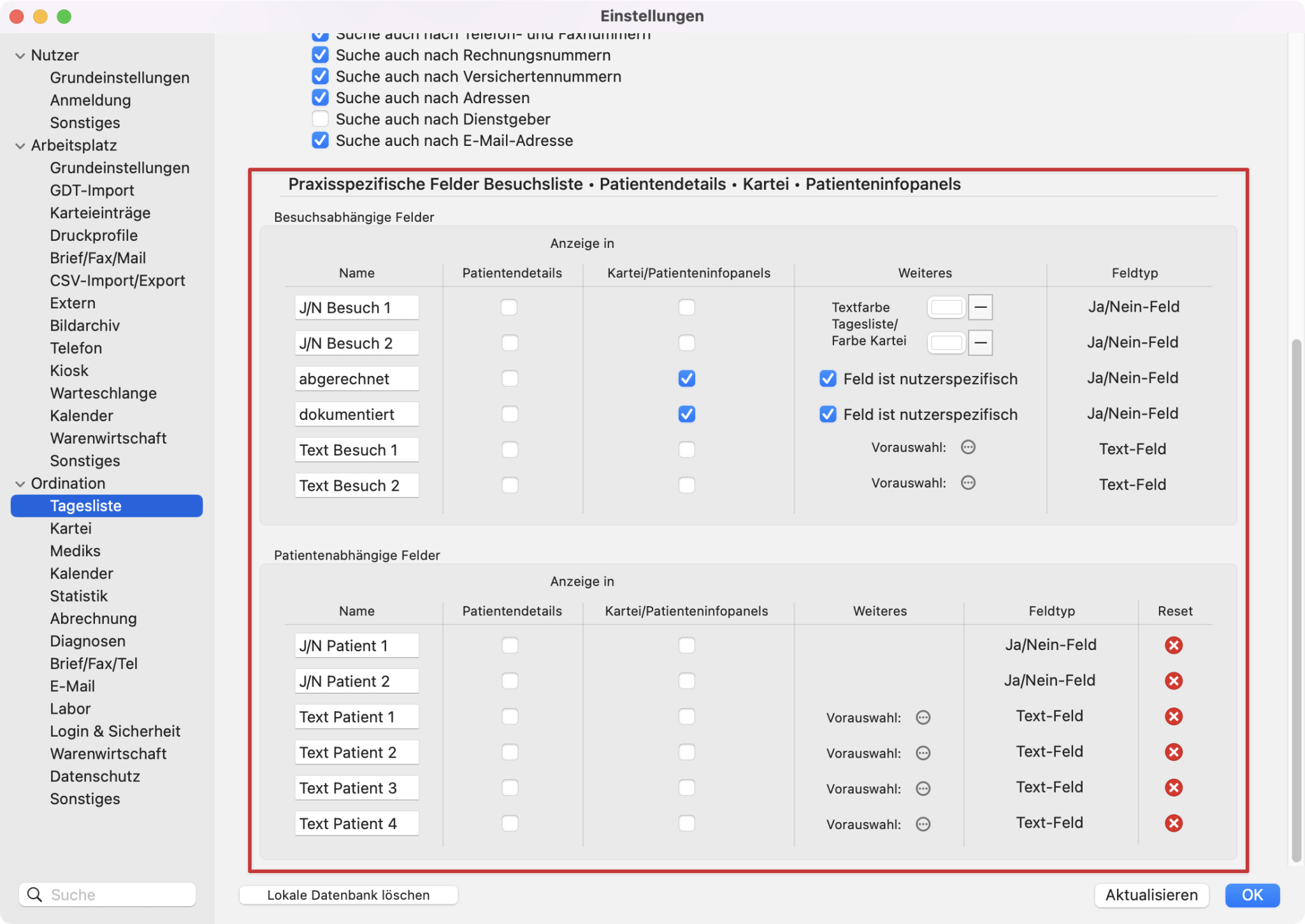Screen dimensions: 1305x924
Task: Collapse the Ordination section
Action: pos(20,484)
